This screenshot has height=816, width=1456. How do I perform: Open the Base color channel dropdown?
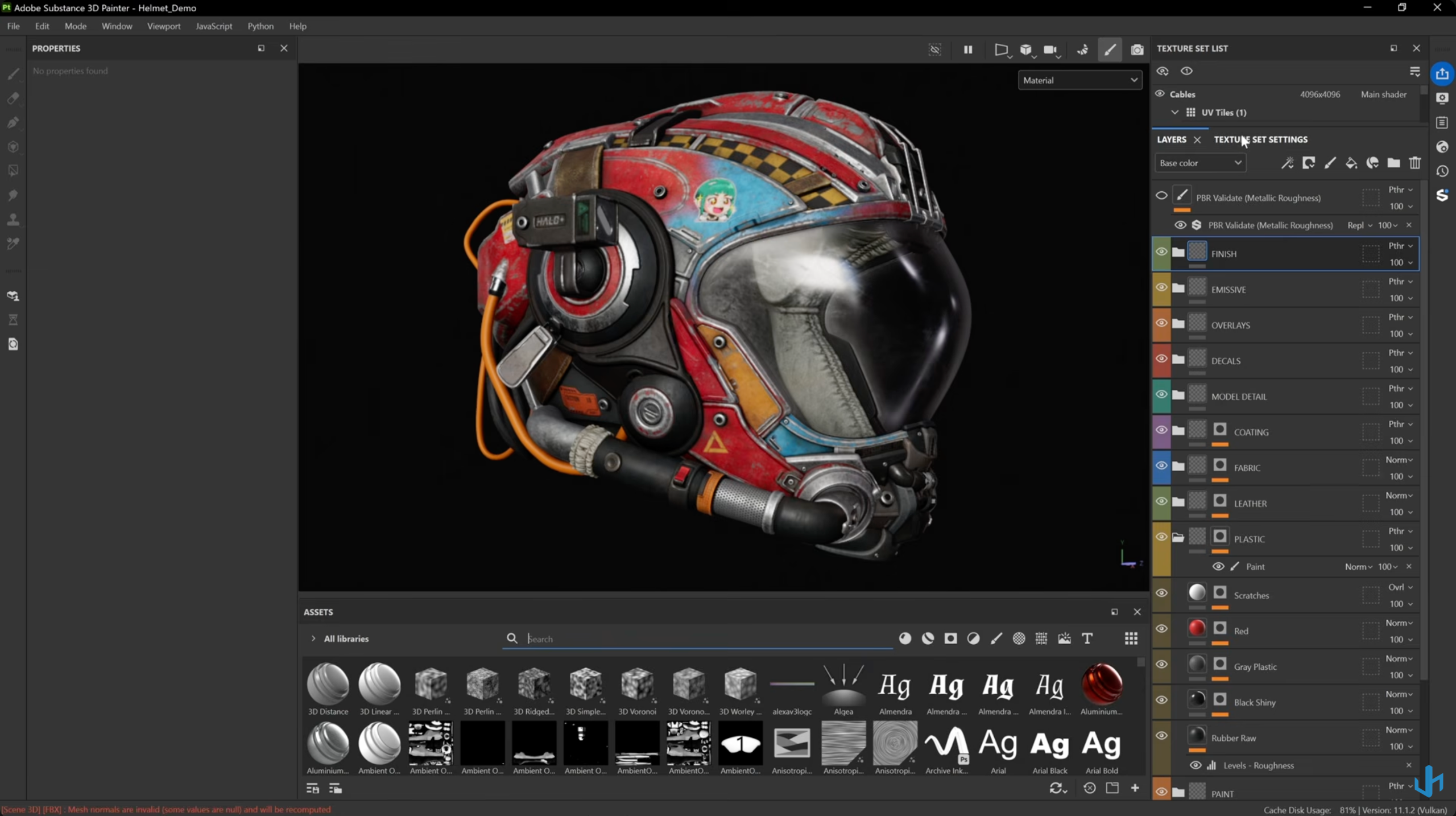click(1200, 163)
